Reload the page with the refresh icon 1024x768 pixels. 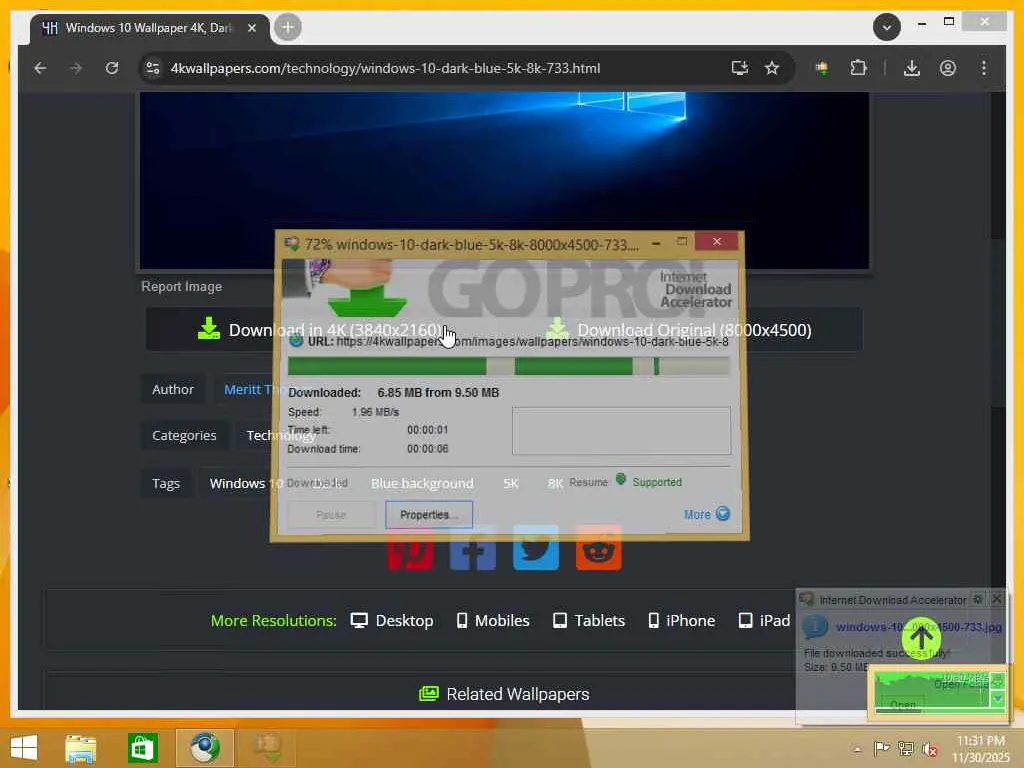[x=112, y=68]
